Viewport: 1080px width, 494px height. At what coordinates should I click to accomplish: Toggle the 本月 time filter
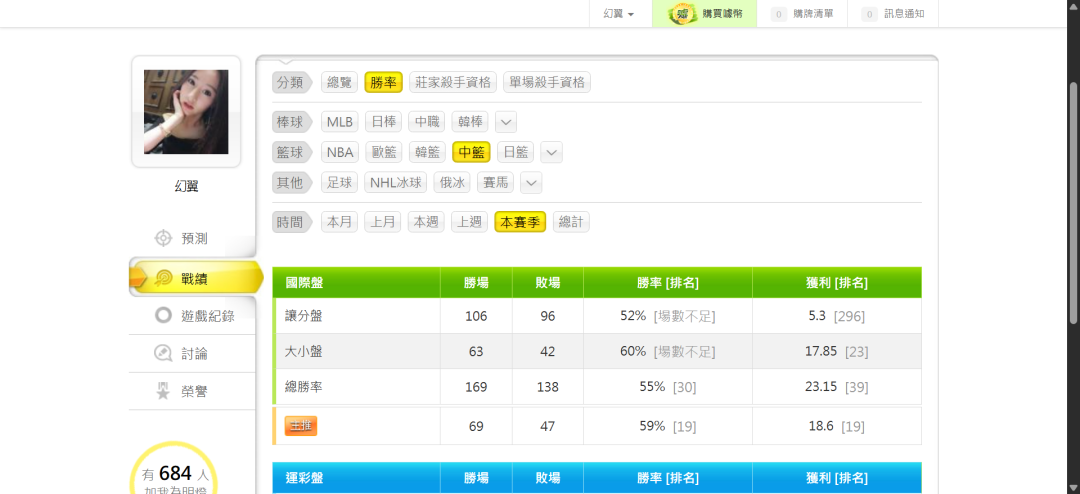340,222
